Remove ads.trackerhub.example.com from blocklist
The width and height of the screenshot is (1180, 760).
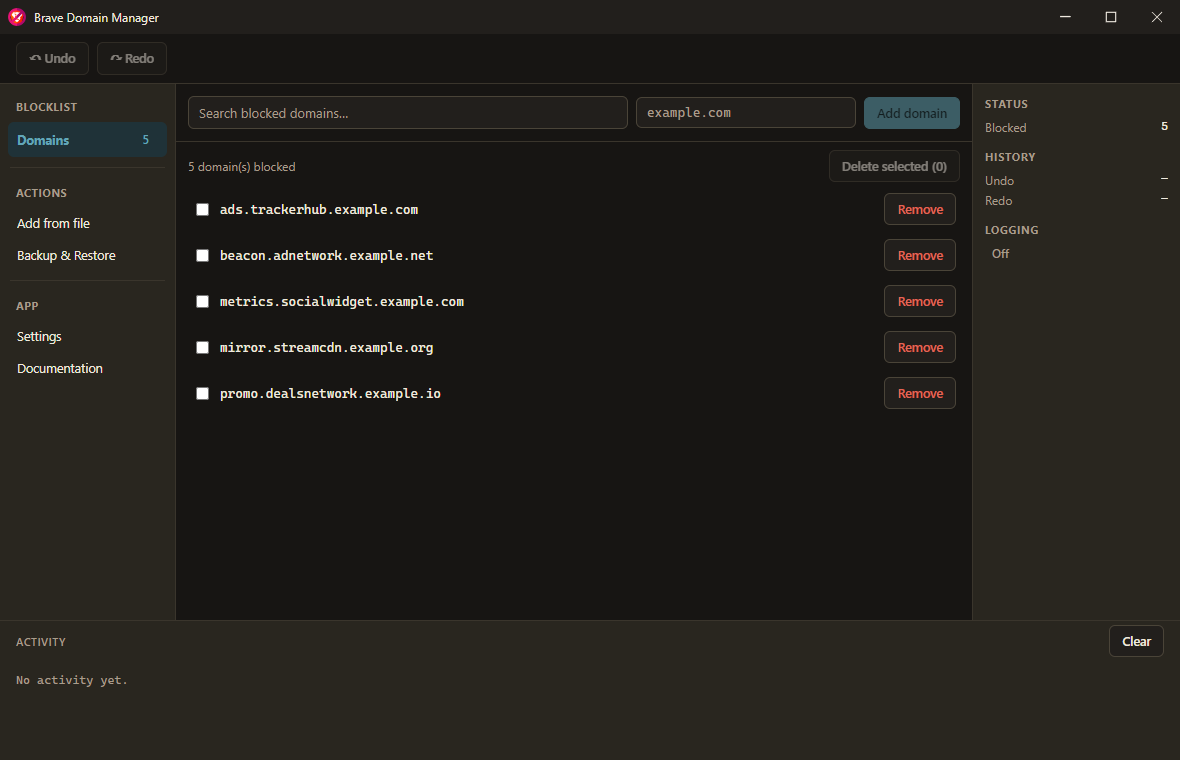[x=920, y=210]
